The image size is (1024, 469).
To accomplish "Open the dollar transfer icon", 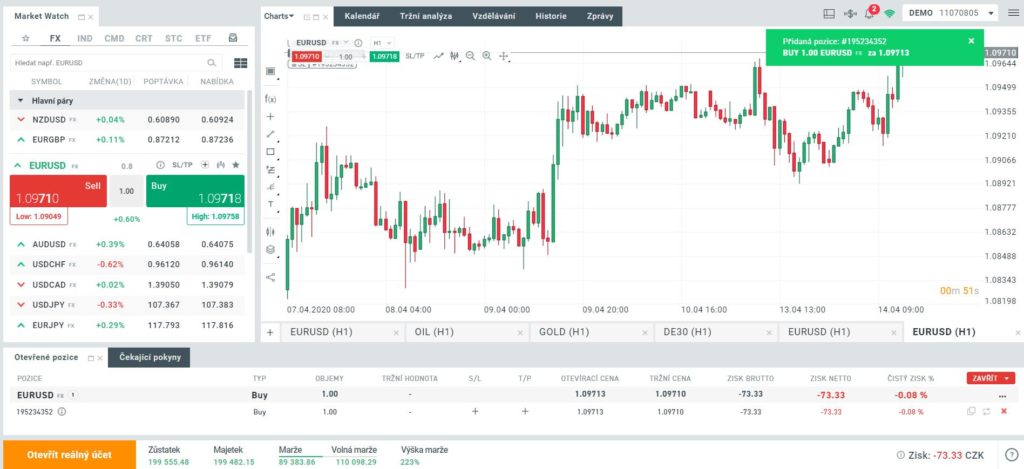I will [x=850, y=13].
